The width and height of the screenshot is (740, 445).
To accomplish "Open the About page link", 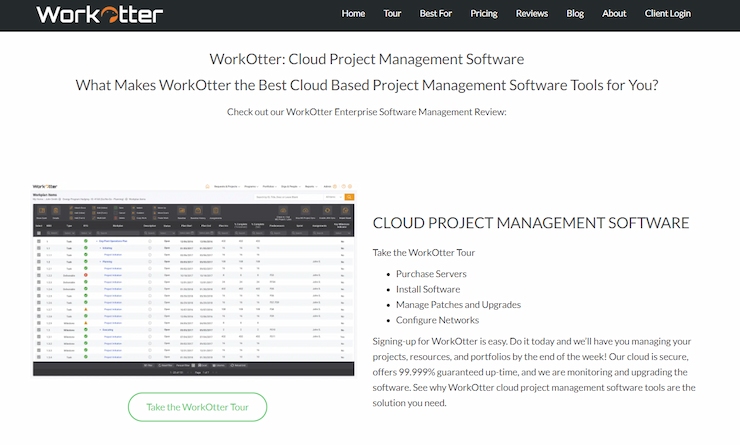I will pyautogui.click(x=614, y=14).
